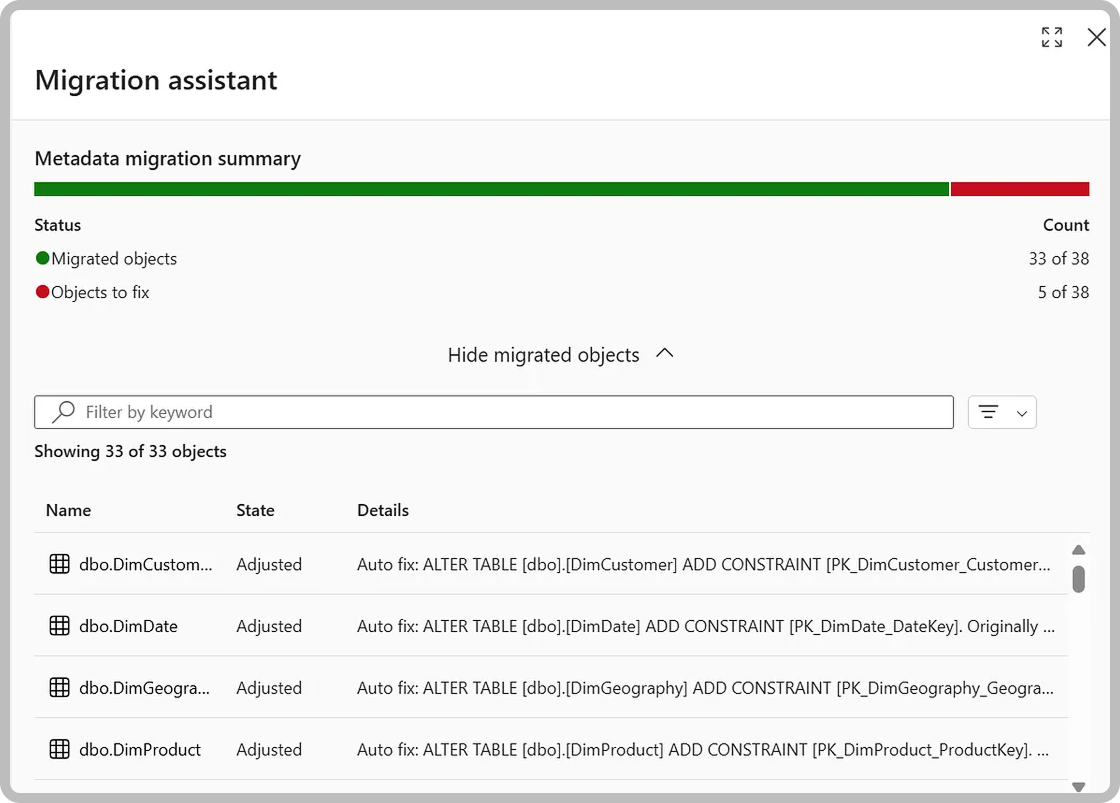Screen dimensions: 1120x803
Task: Click the Auto fix details for DimProduct
Action: [703, 750]
